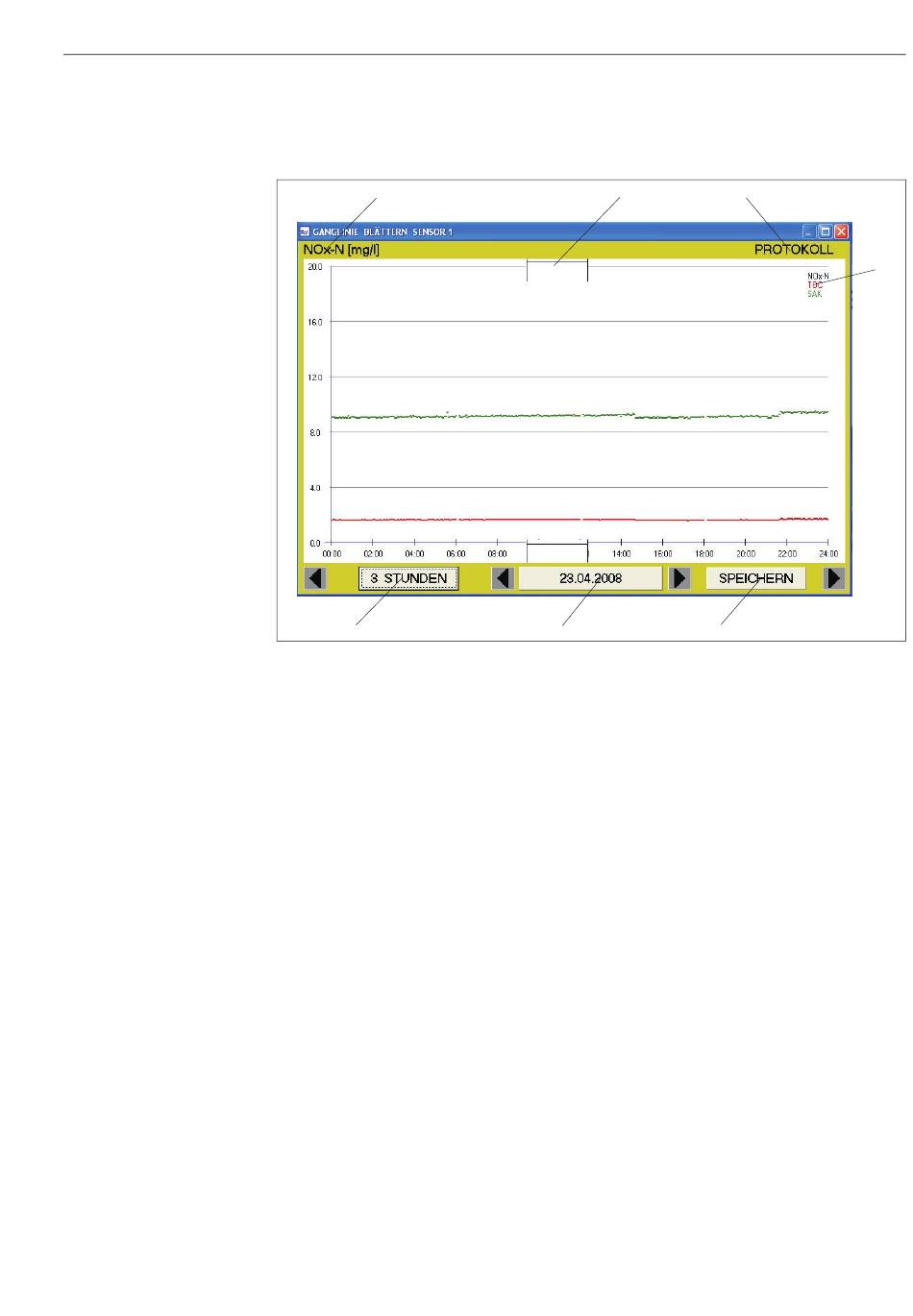Open PROTOKOLL in the top right
The height and width of the screenshot is (1316, 913).
(x=793, y=249)
